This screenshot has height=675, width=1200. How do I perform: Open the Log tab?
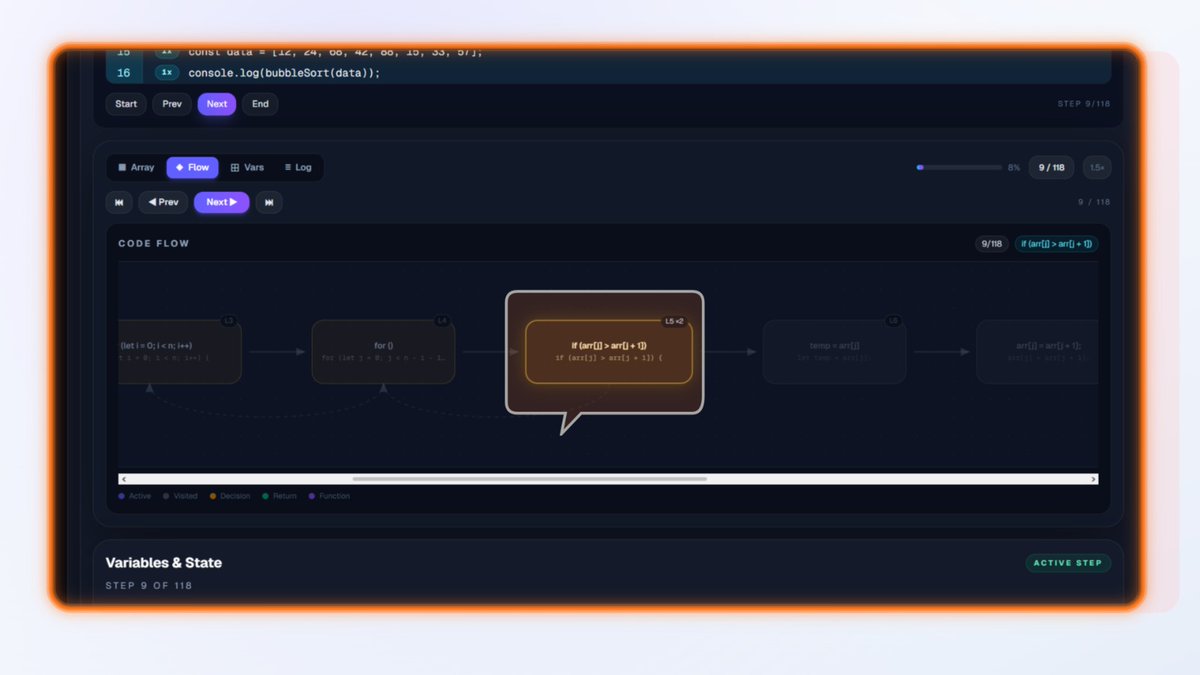click(x=298, y=168)
